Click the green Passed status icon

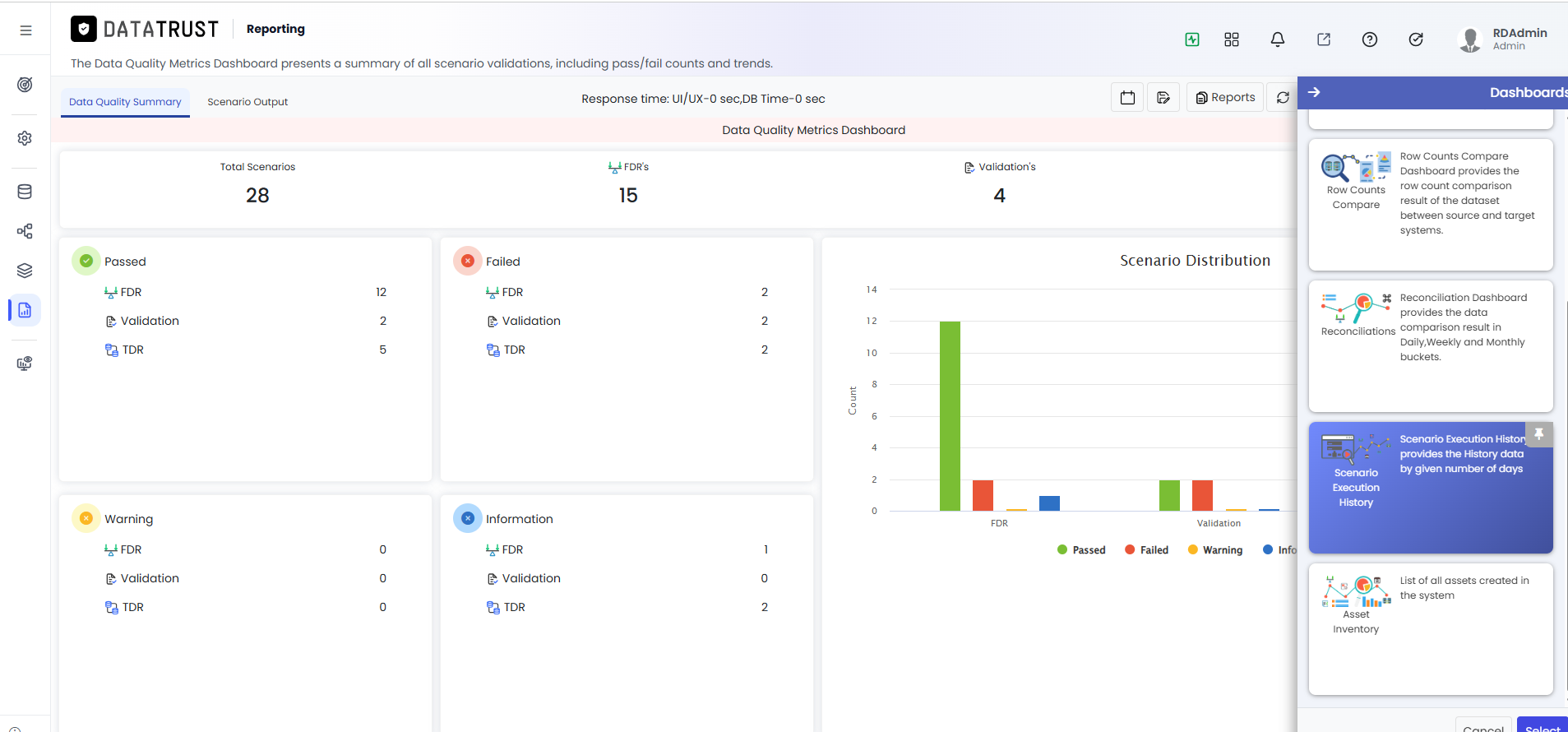click(x=86, y=261)
